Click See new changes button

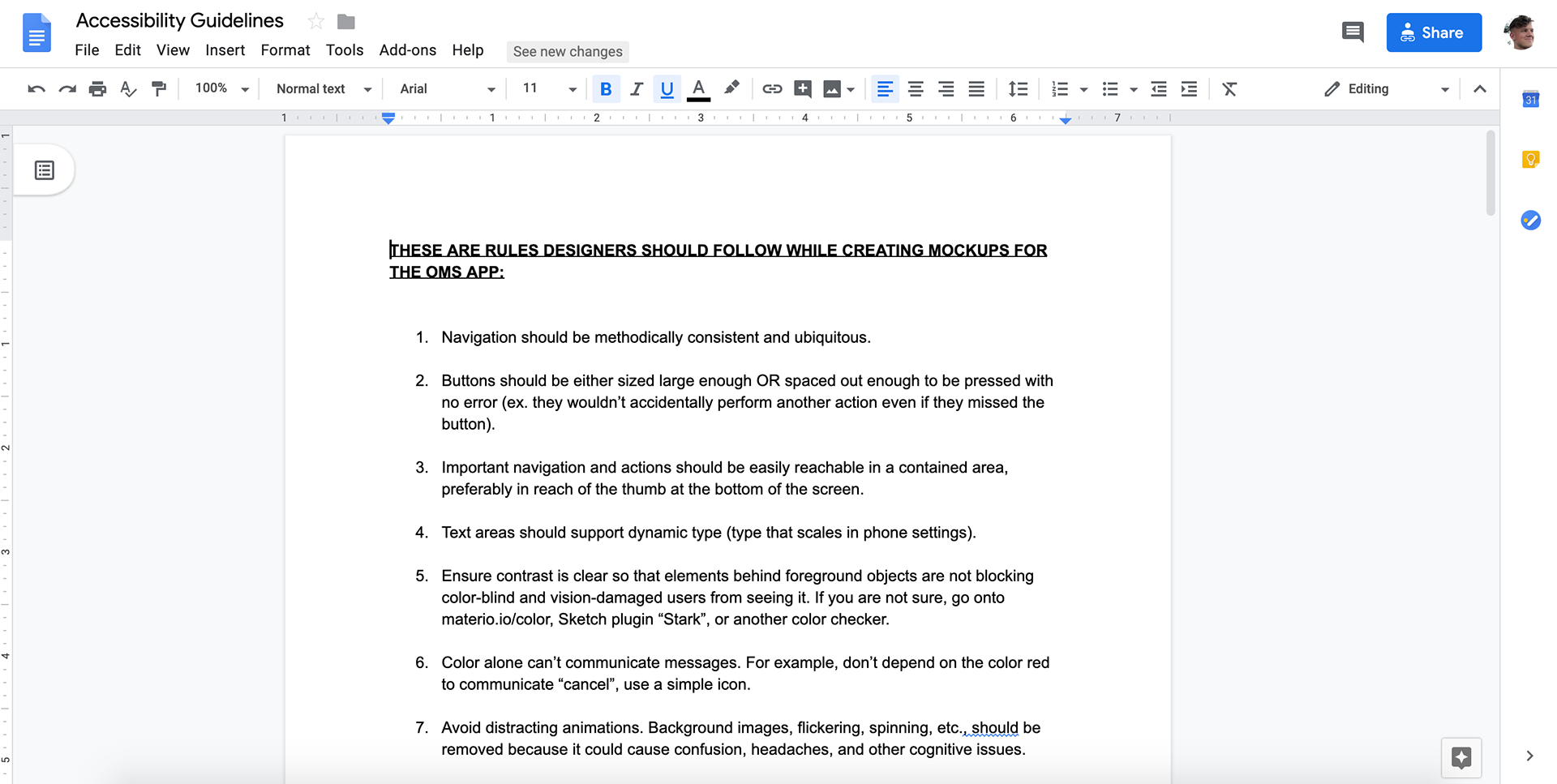click(x=568, y=52)
